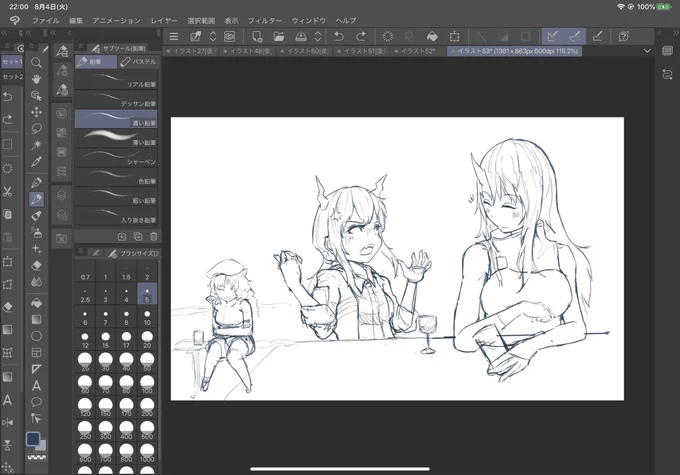680x475 pixels.
Task: Expand the up-down arrows beside save icon
Action: click(318, 36)
